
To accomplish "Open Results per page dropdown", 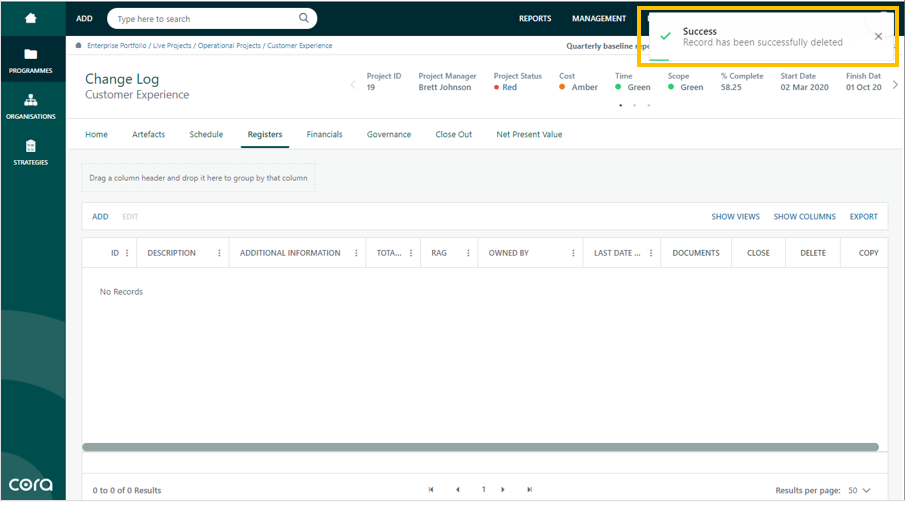I will click(x=859, y=490).
